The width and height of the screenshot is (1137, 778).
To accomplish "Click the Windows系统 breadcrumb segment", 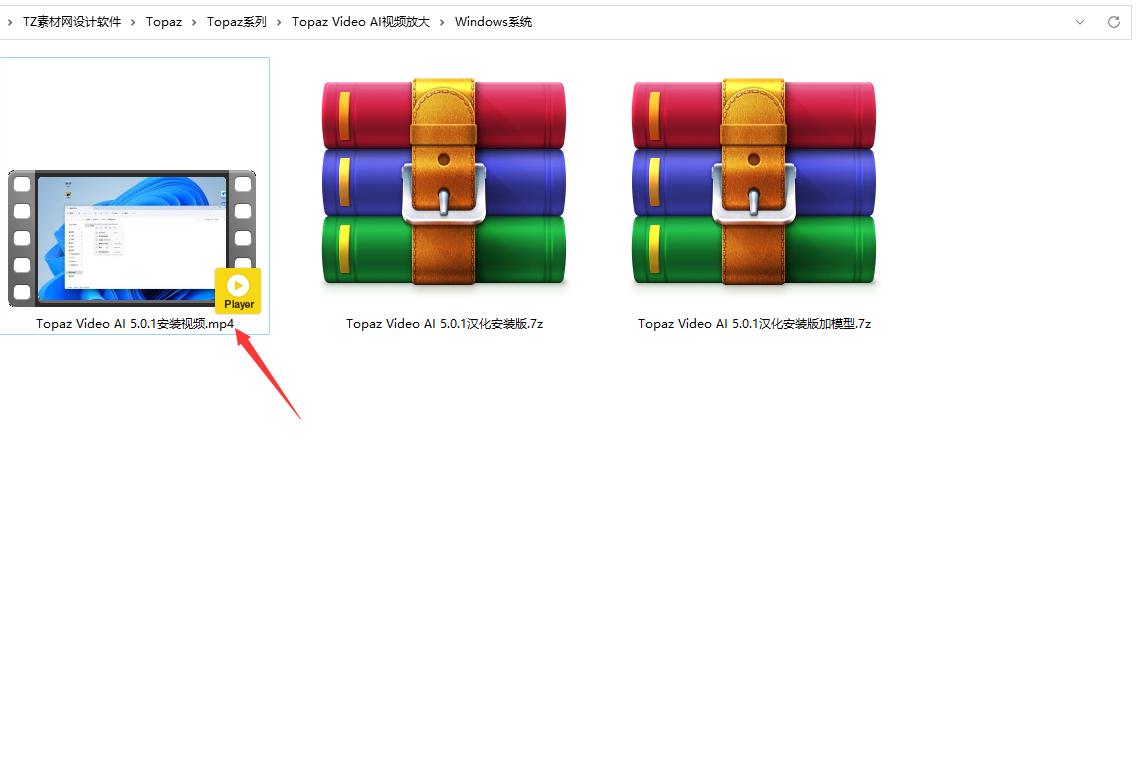I will (493, 22).
